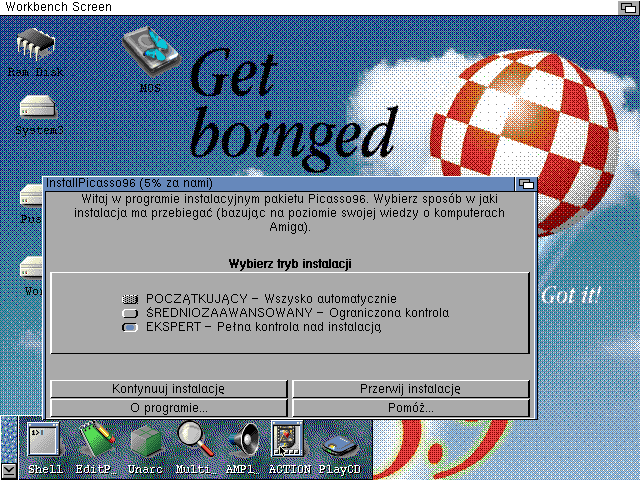This screenshot has width=640, height=480.
Task: Select ŚREDNIOZAAWANSOWANY install mode
Action: pyautogui.click(x=130, y=313)
